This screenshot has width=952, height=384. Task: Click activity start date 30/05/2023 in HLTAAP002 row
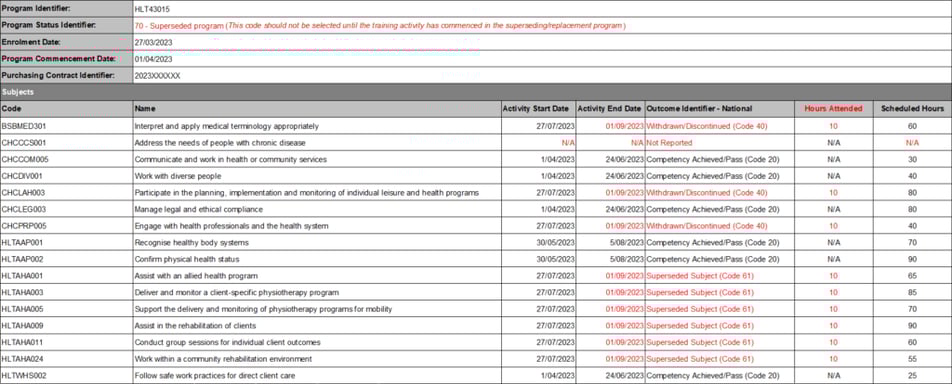(555, 259)
